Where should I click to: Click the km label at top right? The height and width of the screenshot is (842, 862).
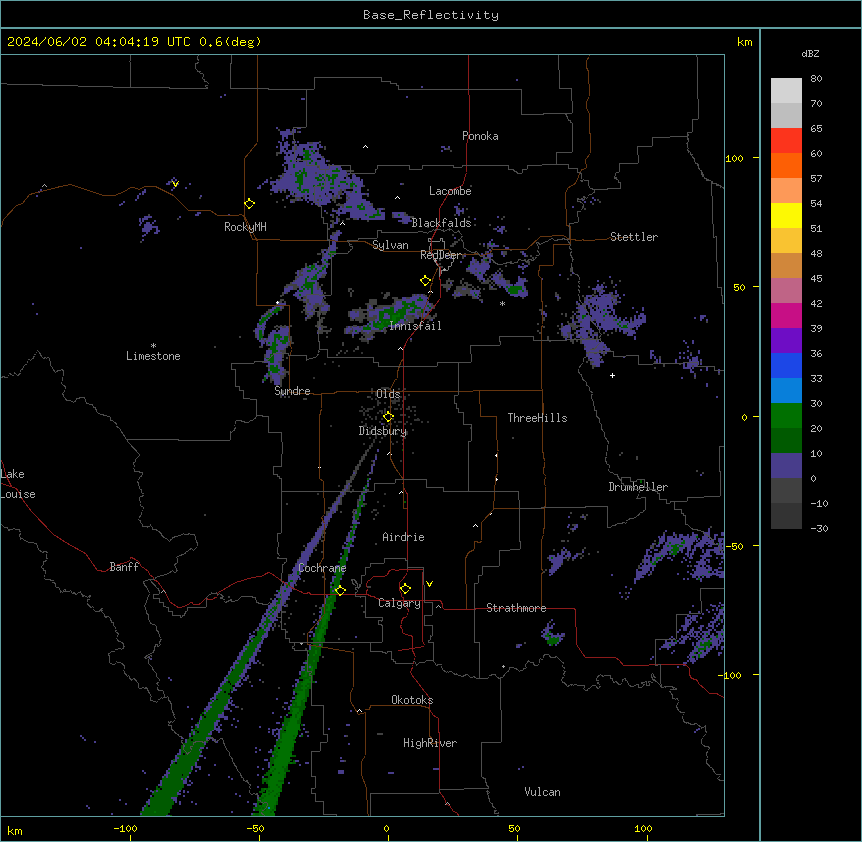tap(745, 42)
